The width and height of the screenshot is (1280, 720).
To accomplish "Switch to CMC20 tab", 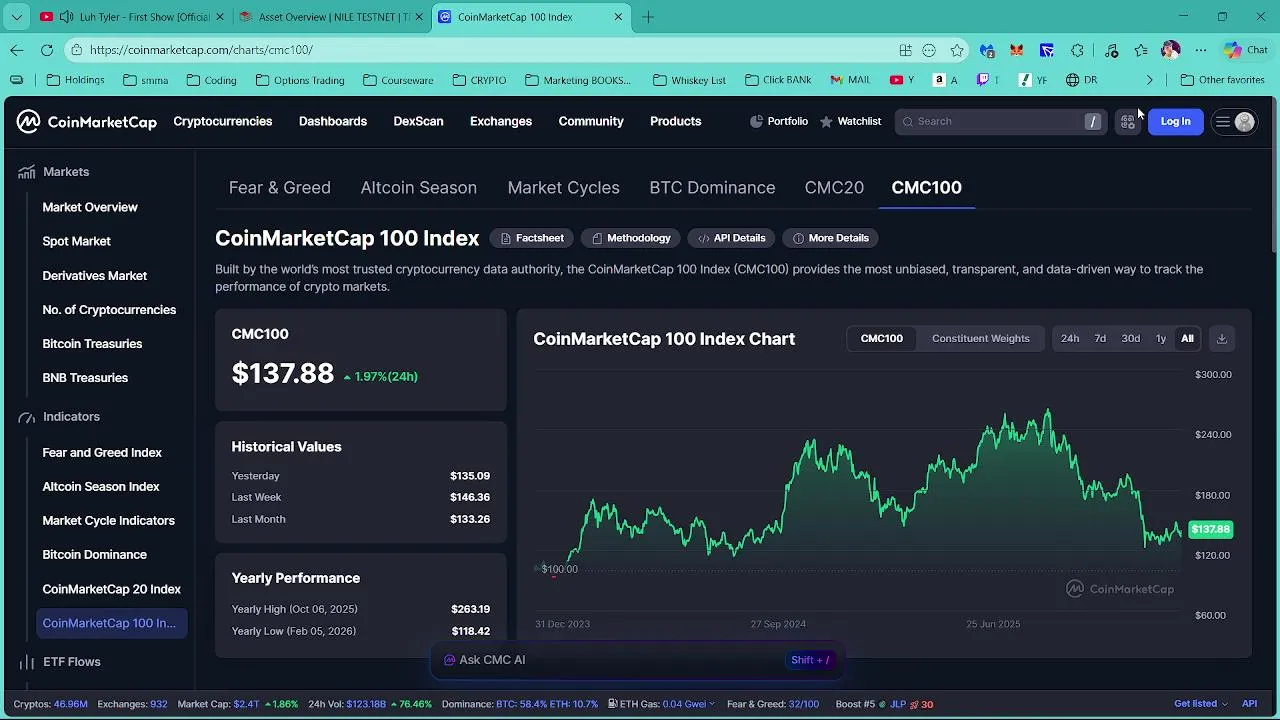I will pyautogui.click(x=834, y=188).
